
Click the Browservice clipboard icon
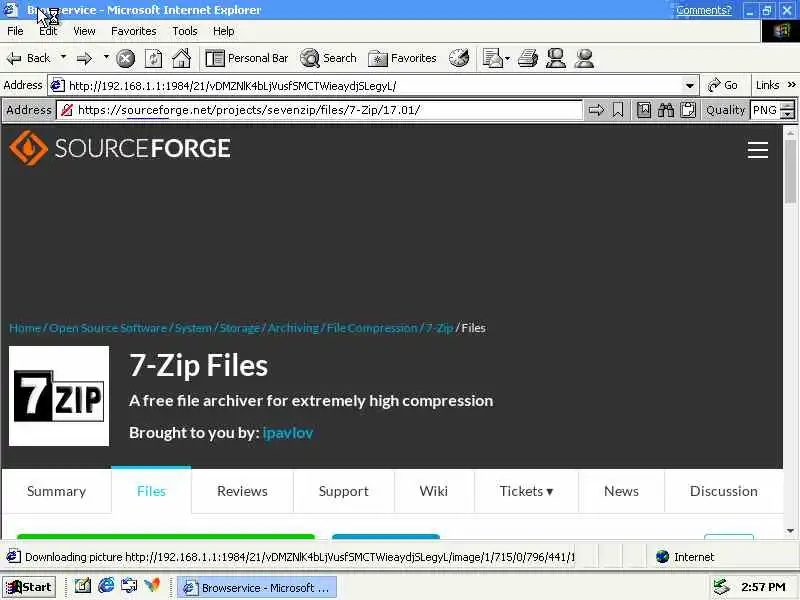(x=688, y=110)
